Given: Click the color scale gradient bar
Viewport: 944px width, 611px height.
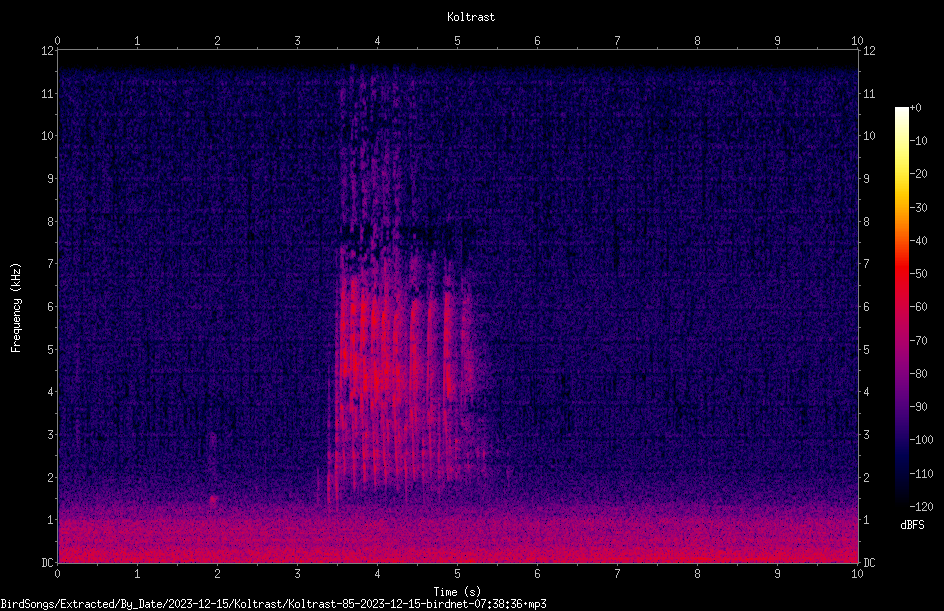Looking at the screenshot, I should [x=901, y=307].
